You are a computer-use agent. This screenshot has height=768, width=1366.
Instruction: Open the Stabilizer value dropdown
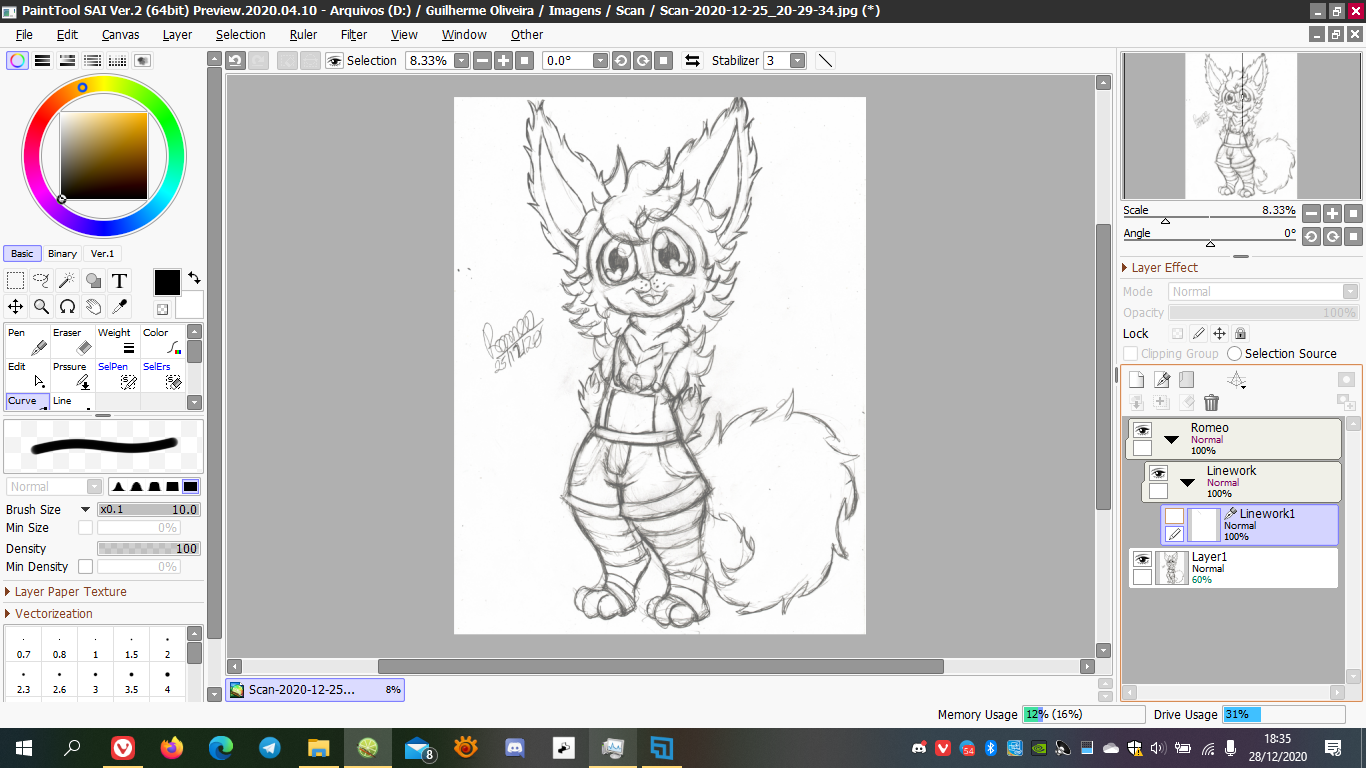click(x=797, y=61)
